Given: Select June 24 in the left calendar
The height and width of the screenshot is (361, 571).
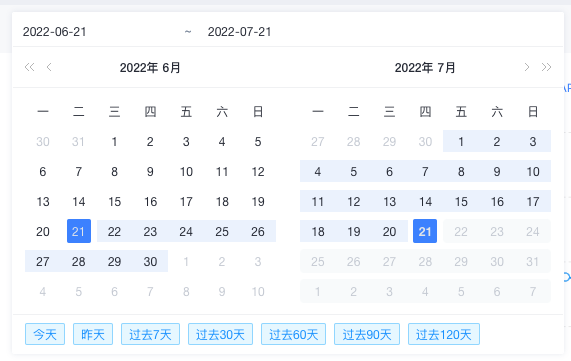Looking at the screenshot, I should click(x=186, y=231).
